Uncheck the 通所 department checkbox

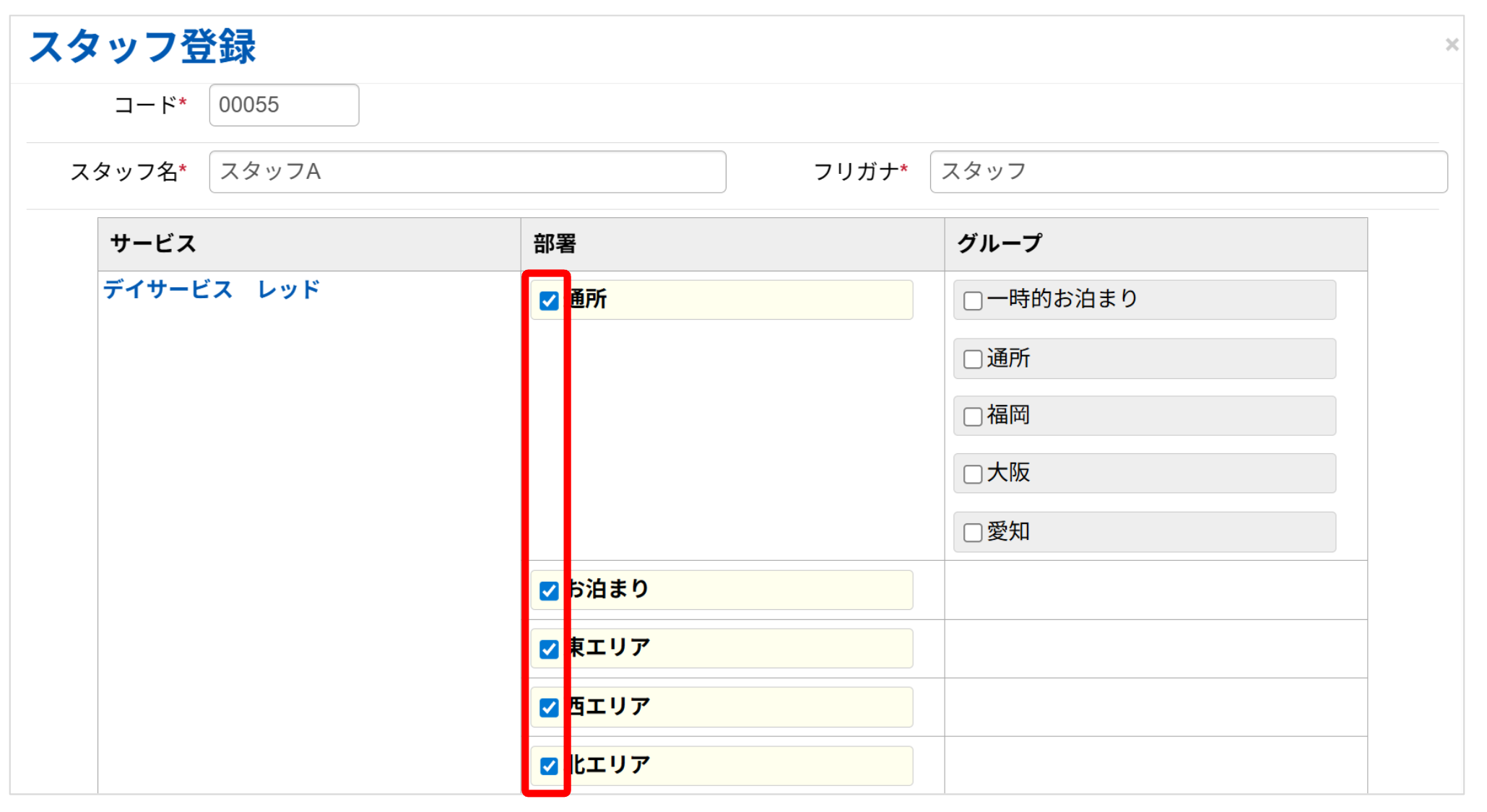[549, 300]
